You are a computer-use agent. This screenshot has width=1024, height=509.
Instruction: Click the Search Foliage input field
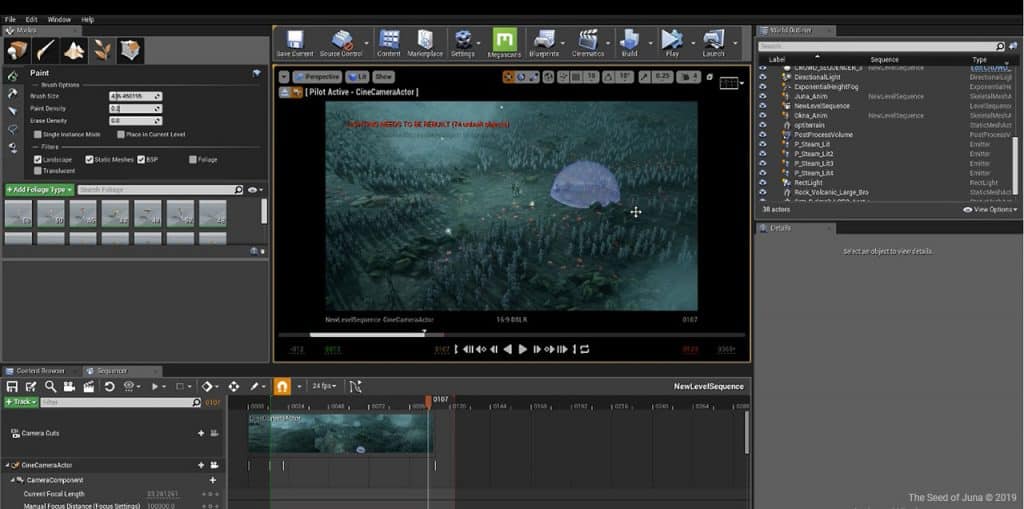tap(161, 189)
